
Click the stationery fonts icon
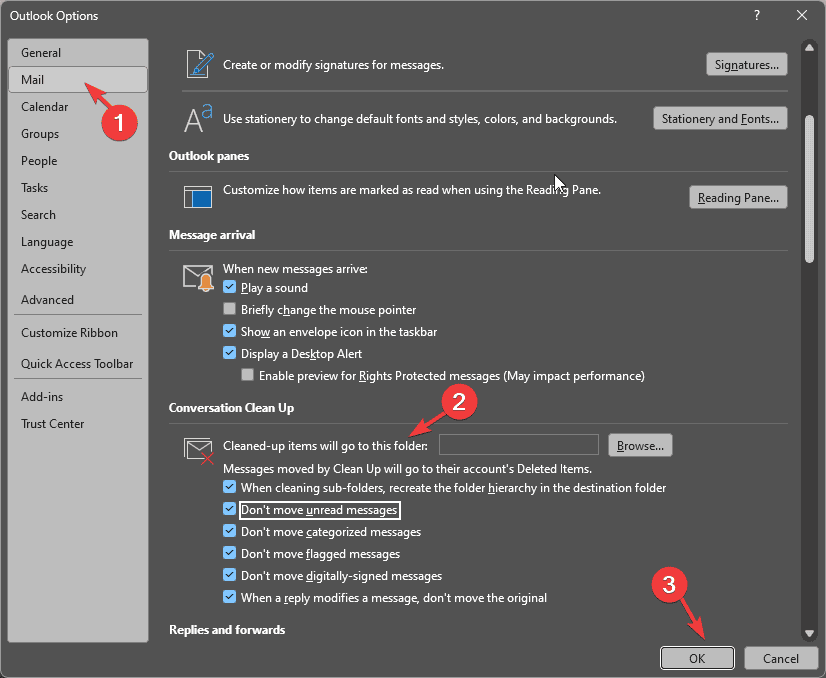click(199, 118)
